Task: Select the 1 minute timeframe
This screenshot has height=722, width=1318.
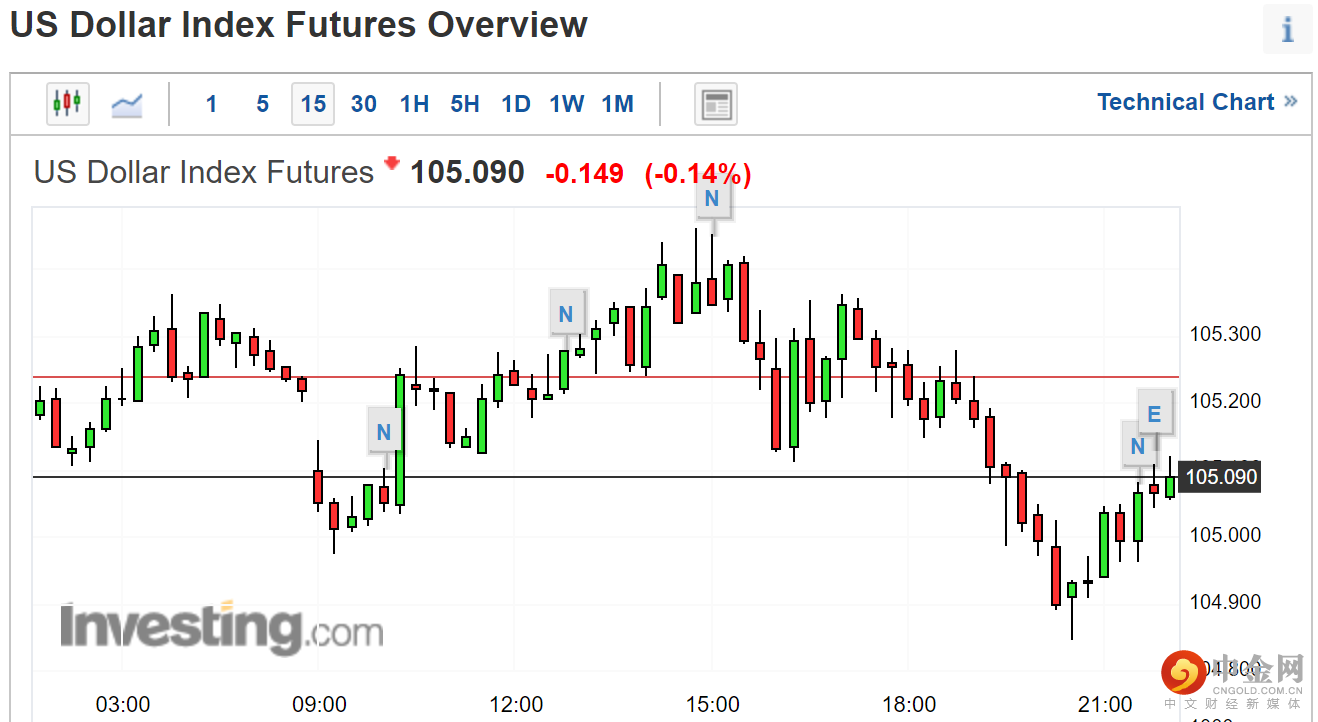Action: pos(211,104)
